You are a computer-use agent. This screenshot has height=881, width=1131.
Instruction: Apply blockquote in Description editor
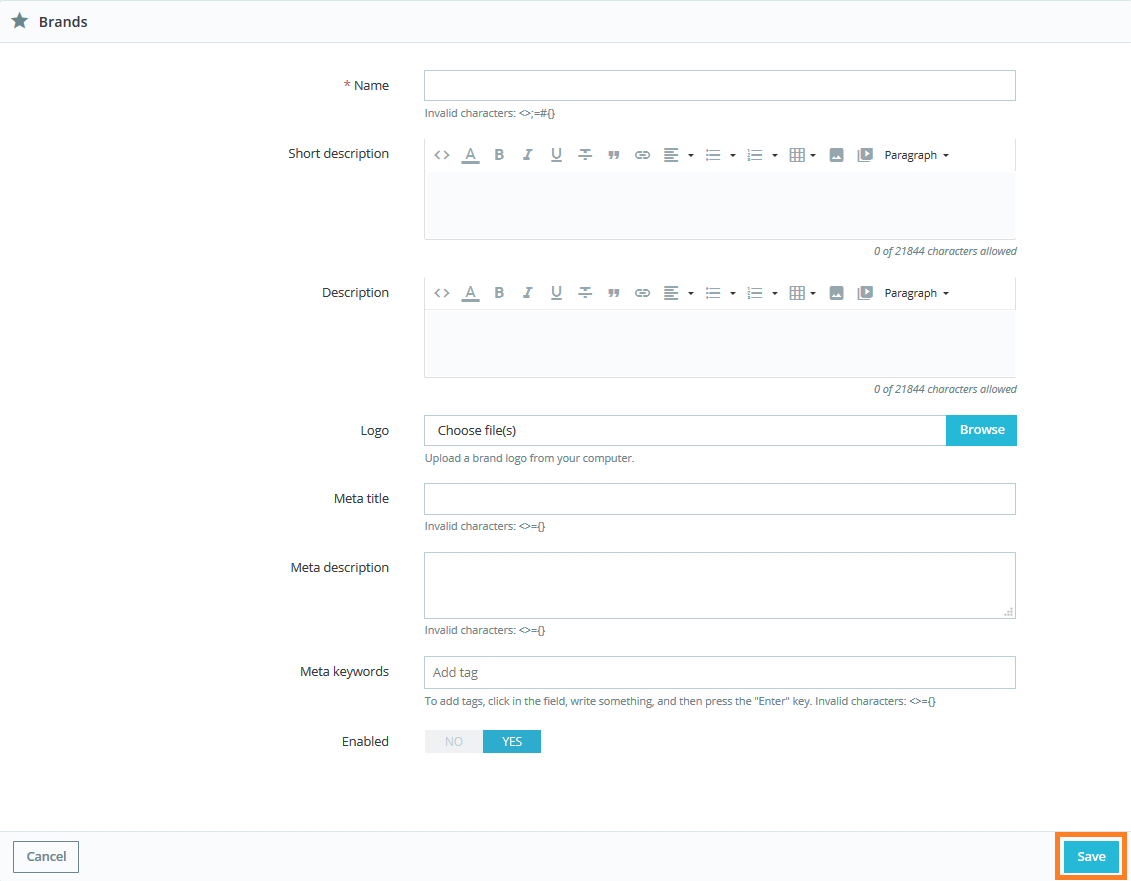pyautogui.click(x=614, y=293)
